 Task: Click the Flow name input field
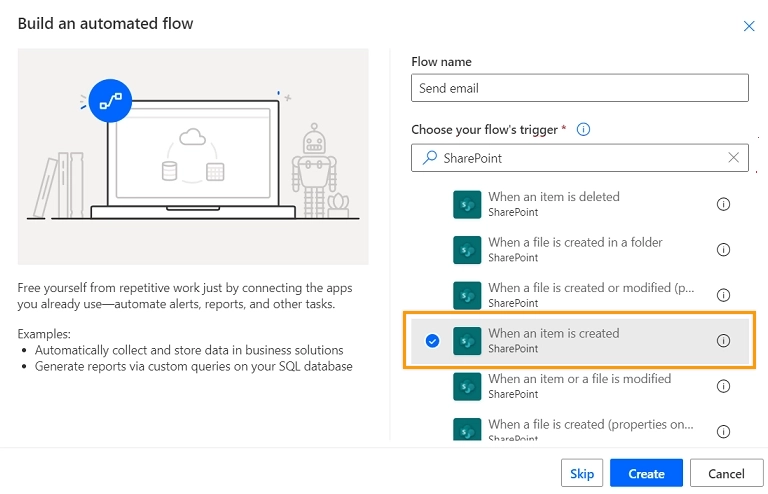tap(580, 88)
